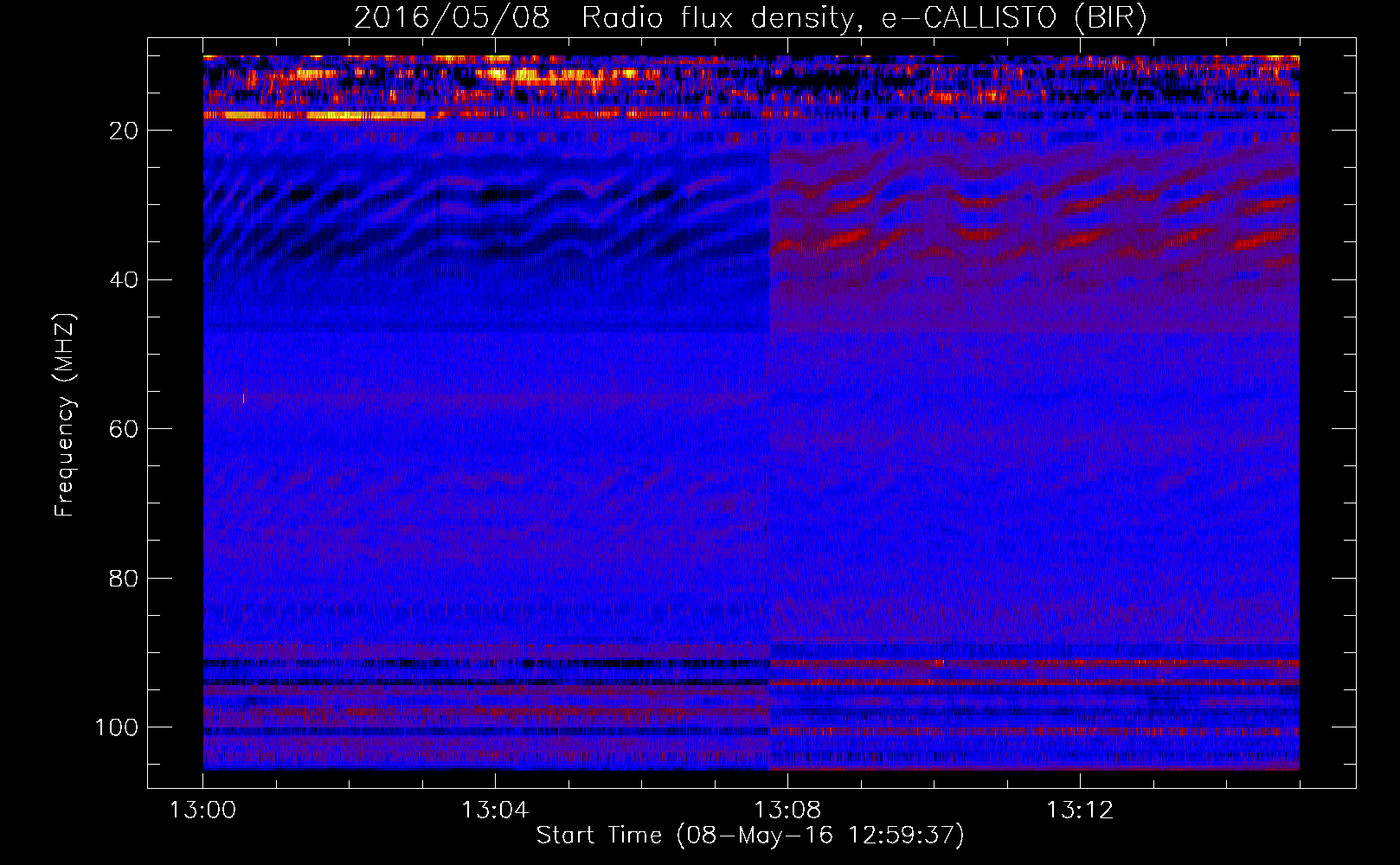Image resolution: width=1400 pixels, height=865 pixels.
Task: Click the "80" frequency tick label
Action: pos(124,579)
